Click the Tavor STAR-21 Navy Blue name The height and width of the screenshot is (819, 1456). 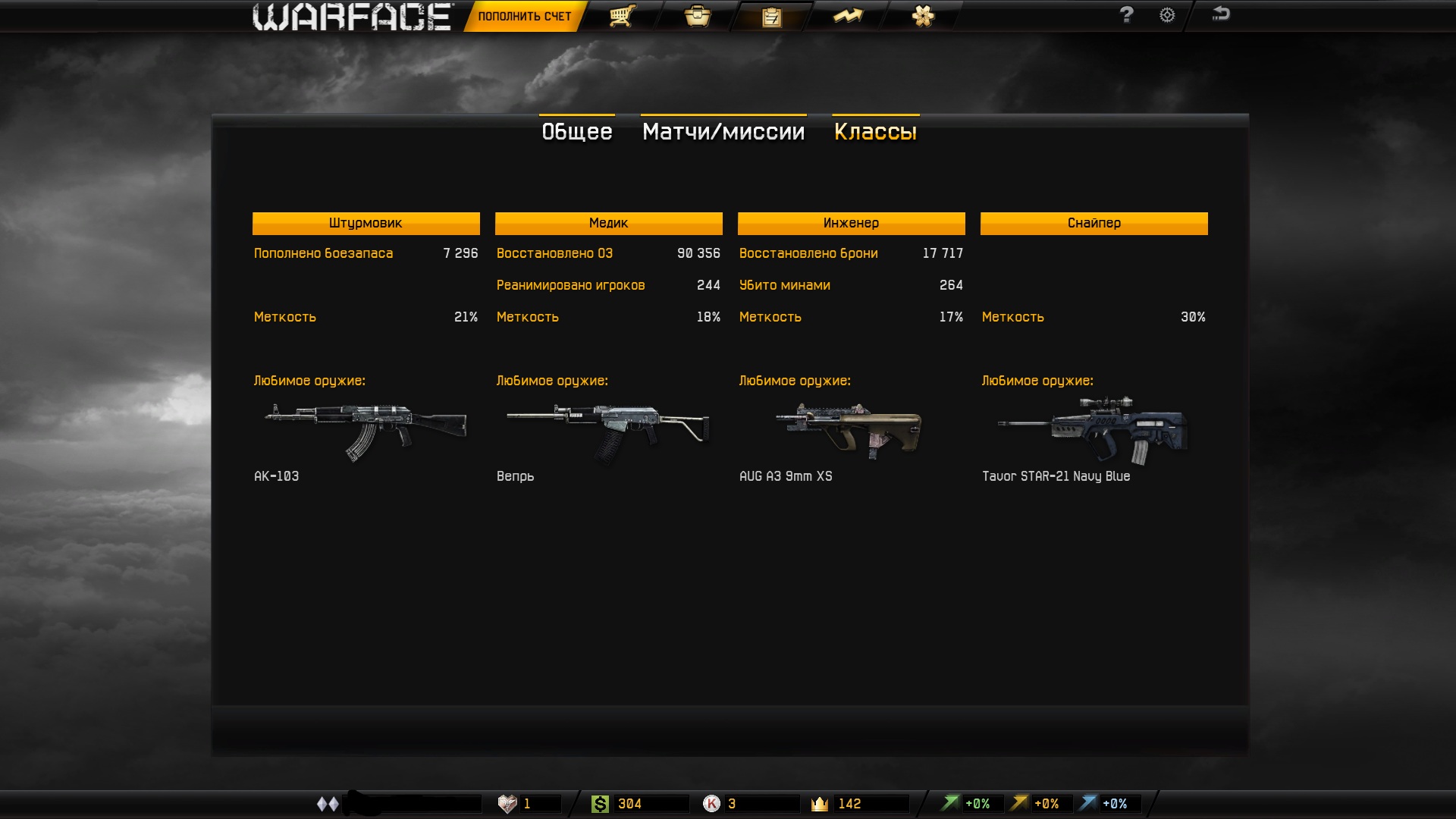(1056, 476)
